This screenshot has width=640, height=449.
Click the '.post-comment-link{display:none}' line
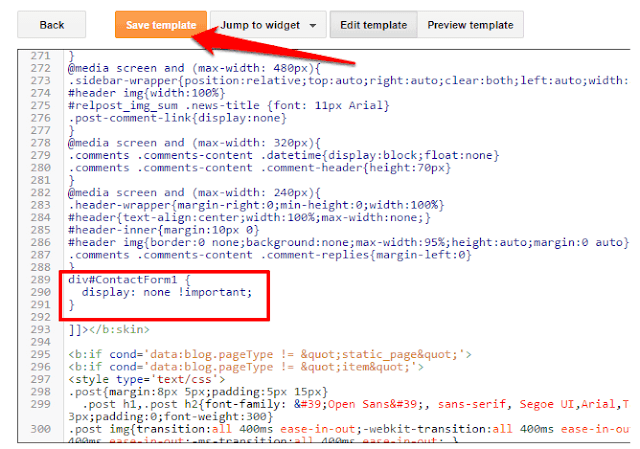click(177, 118)
